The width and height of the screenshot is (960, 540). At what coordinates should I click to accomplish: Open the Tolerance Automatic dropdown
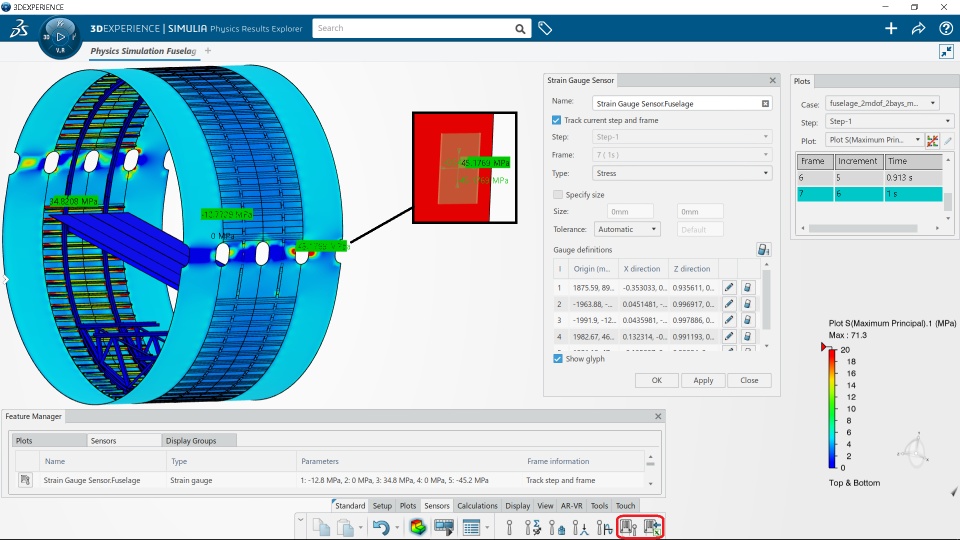click(x=627, y=229)
